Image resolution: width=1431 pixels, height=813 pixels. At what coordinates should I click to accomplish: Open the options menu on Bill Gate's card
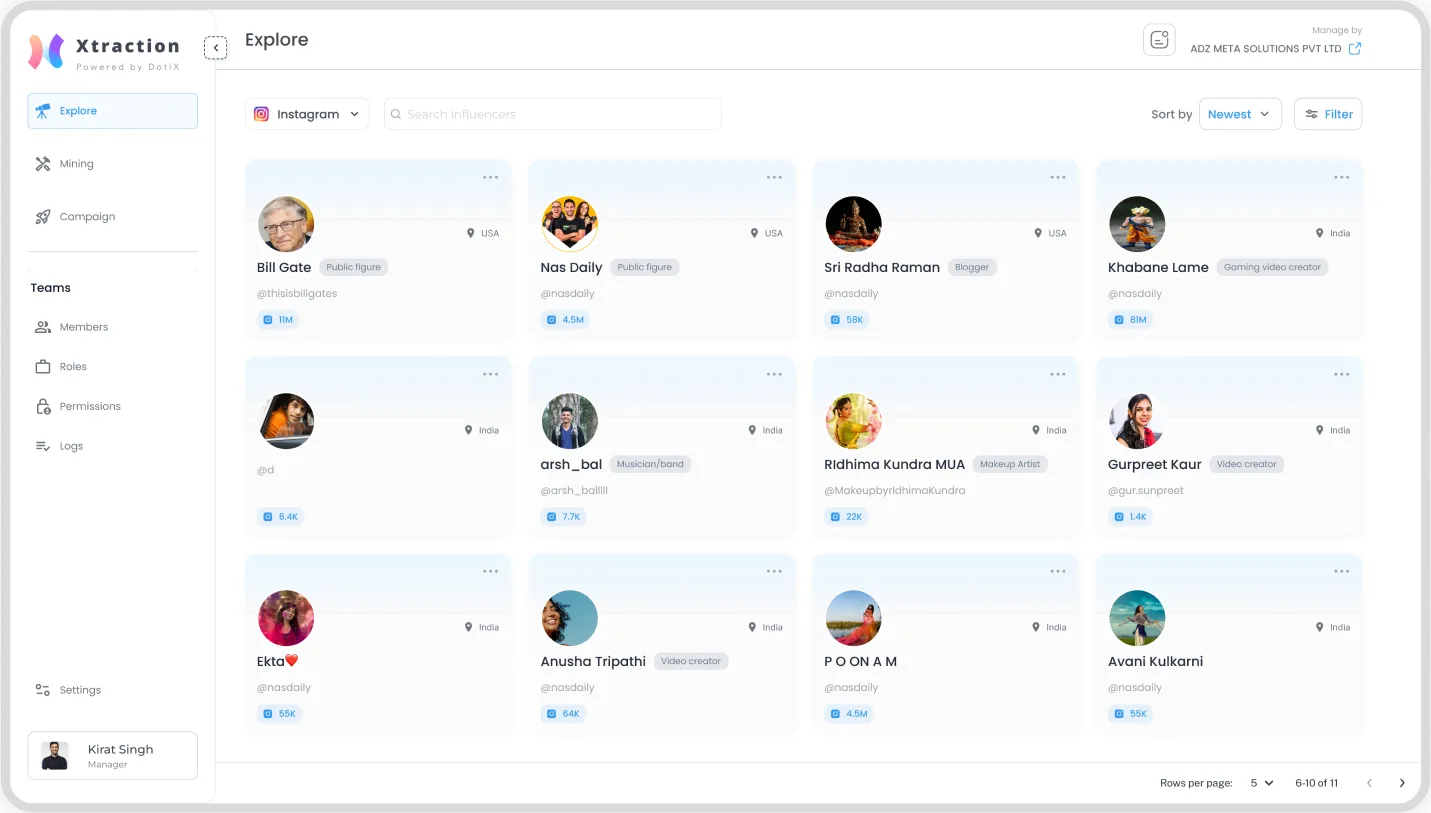[490, 177]
